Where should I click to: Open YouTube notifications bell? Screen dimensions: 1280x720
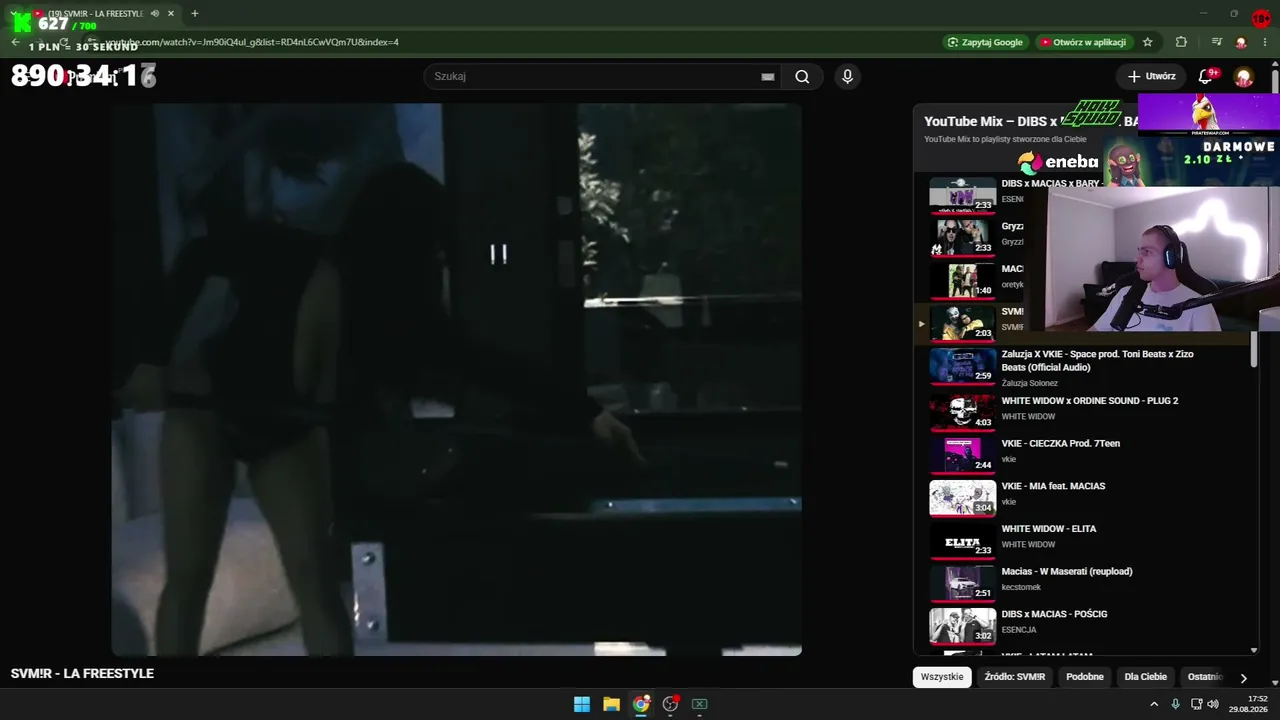point(1206,76)
